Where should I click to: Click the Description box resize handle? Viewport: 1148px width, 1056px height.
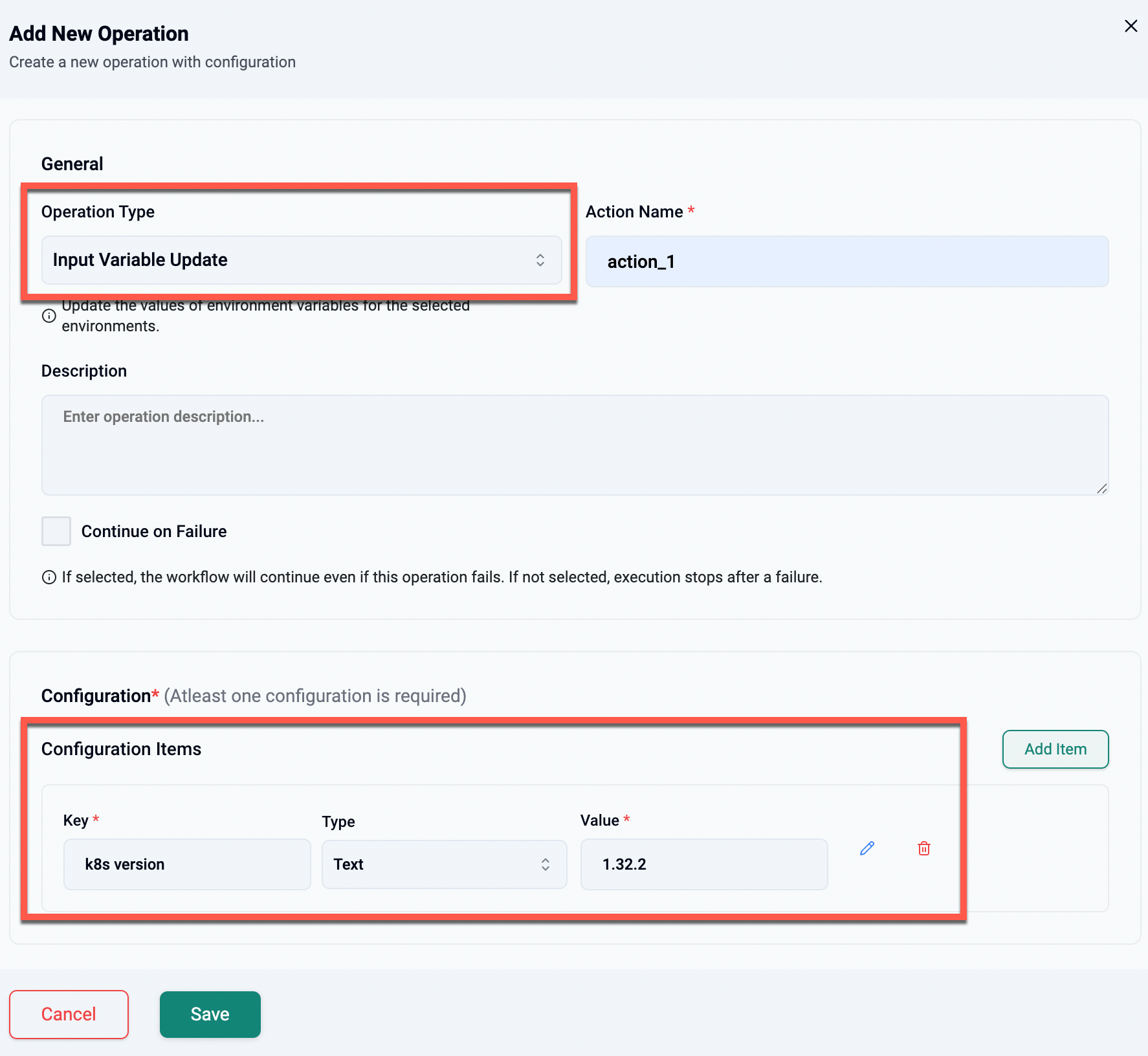coord(1101,489)
